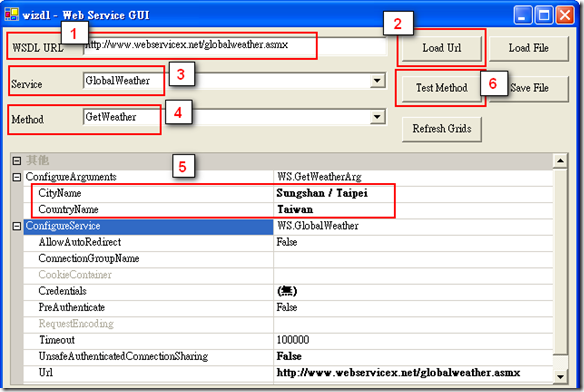Minimize the wizdl window
The height and width of the screenshot is (392, 584).
[x=523, y=15]
